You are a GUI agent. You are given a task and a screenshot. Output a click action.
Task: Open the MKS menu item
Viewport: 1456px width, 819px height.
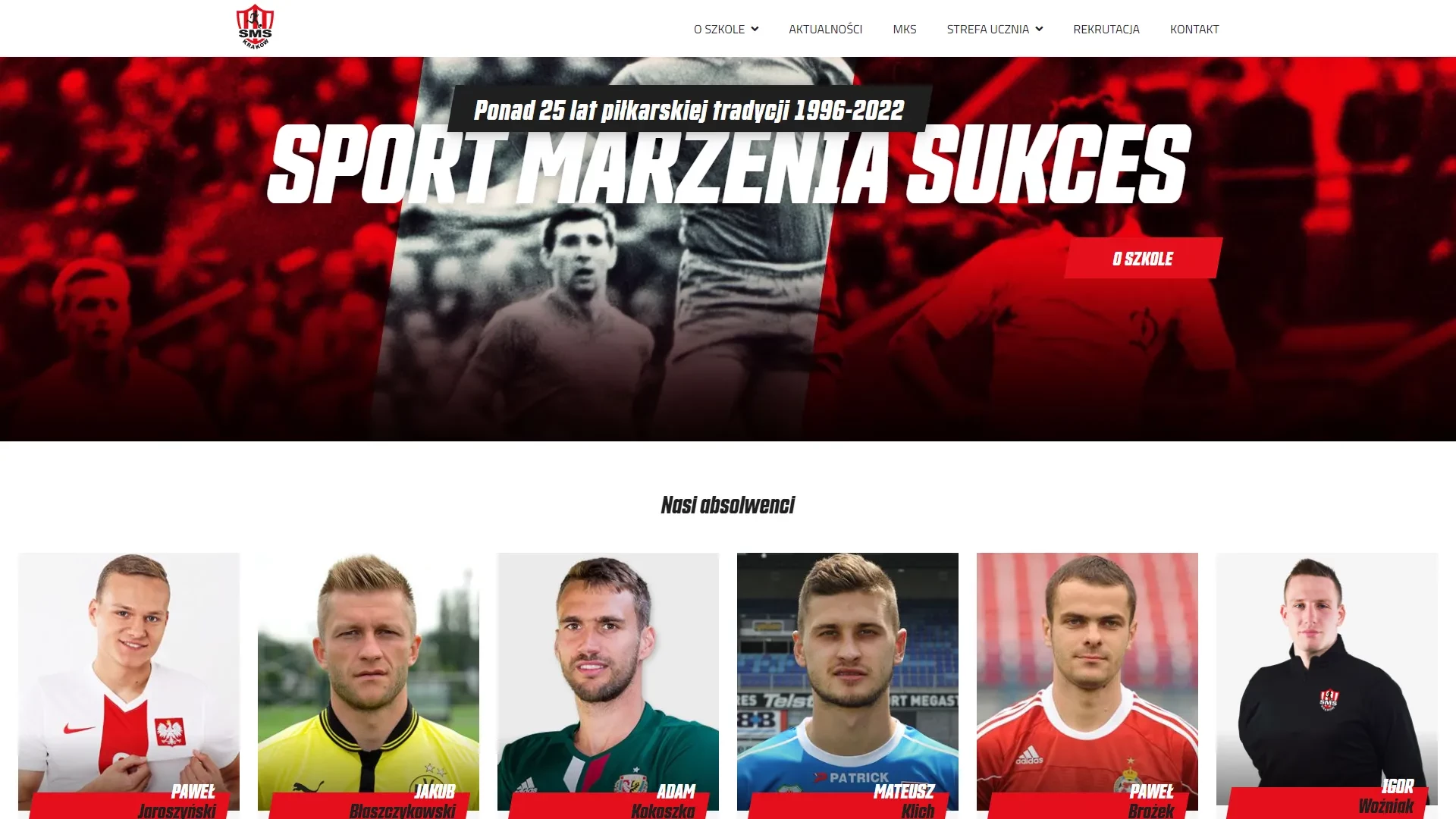click(905, 30)
